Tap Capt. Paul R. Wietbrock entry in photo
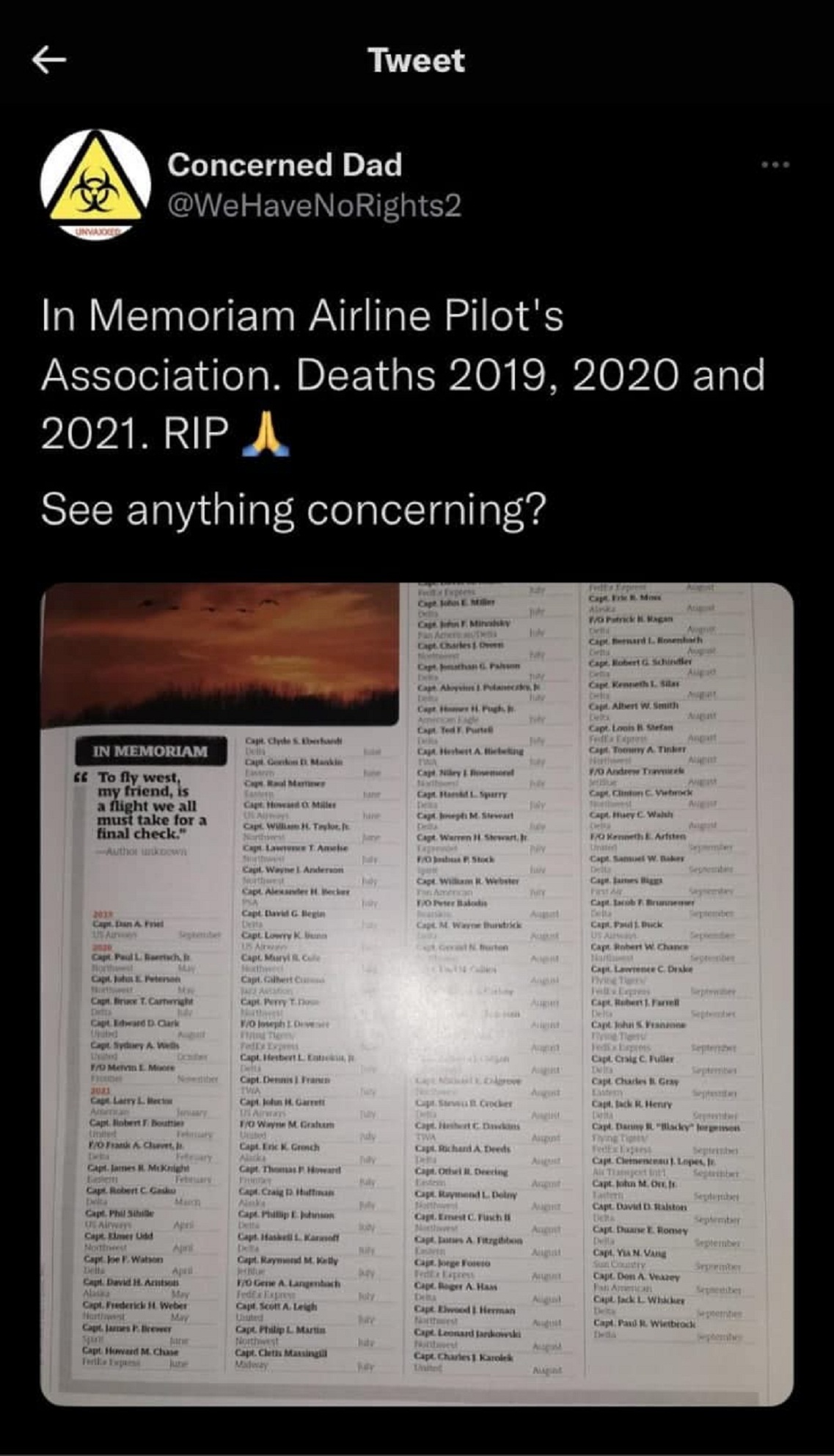This screenshot has width=834, height=1456. tap(643, 1322)
